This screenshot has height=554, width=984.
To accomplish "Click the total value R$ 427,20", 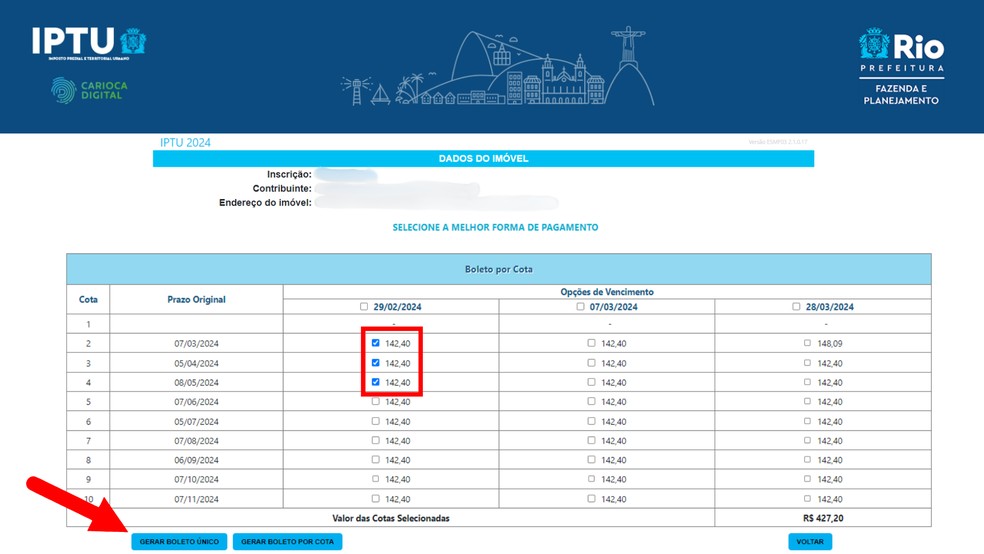I will point(823,518).
